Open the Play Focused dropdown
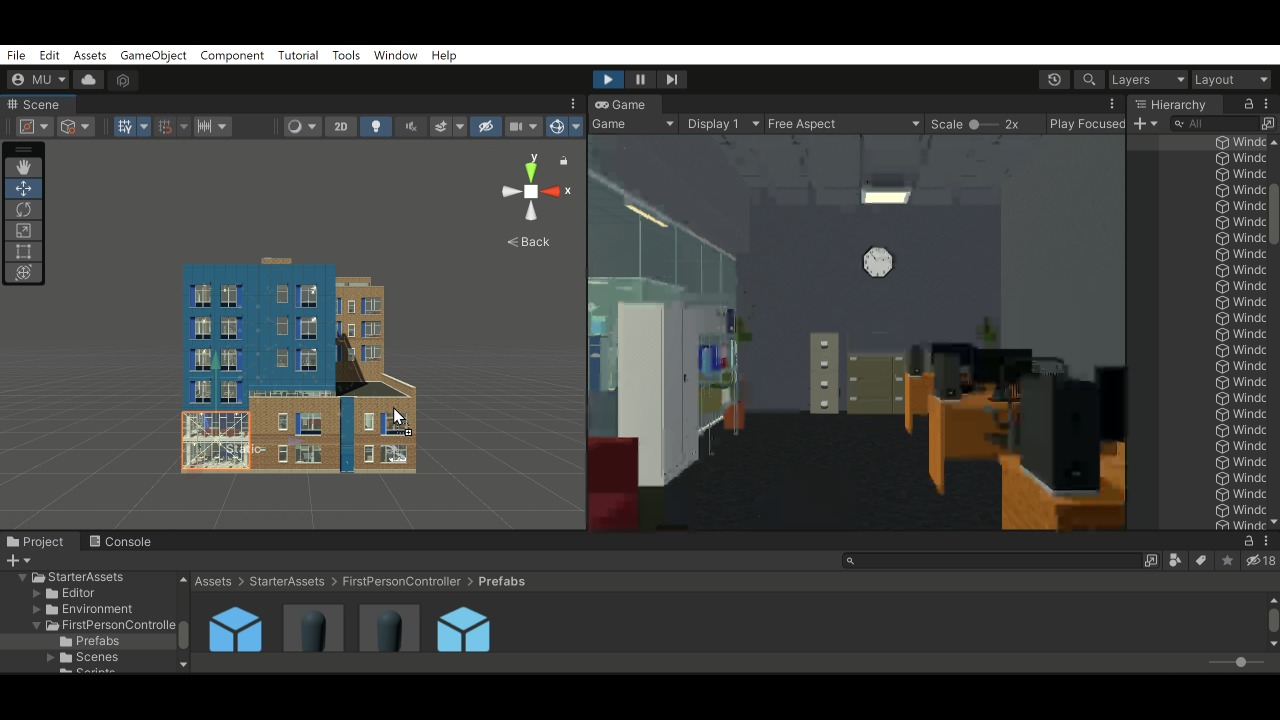This screenshot has height=720, width=1280. click(x=1087, y=124)
